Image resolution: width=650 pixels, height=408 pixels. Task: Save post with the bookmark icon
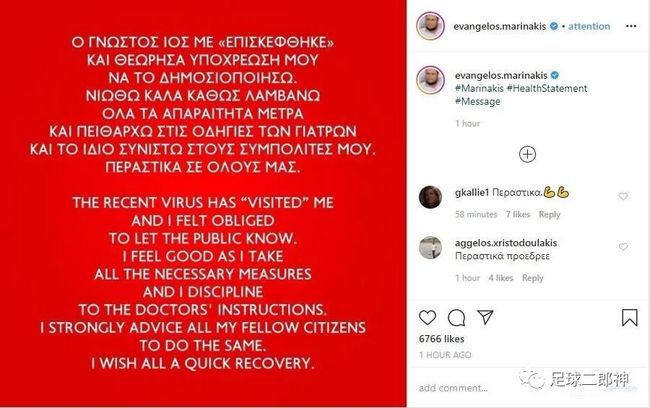(x=629, y=318)
